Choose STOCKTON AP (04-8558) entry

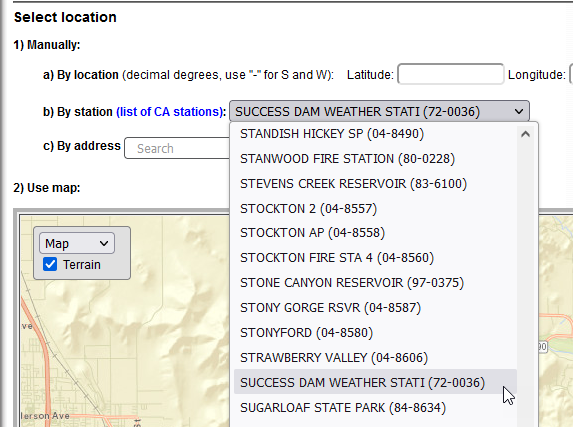click(375, 233)
